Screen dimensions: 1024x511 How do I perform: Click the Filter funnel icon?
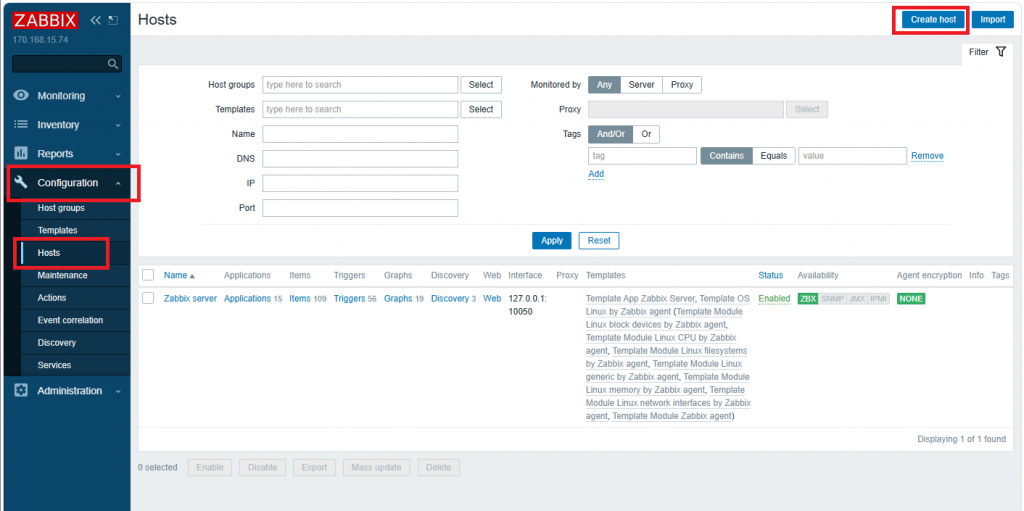click(x=1000, y=52)
